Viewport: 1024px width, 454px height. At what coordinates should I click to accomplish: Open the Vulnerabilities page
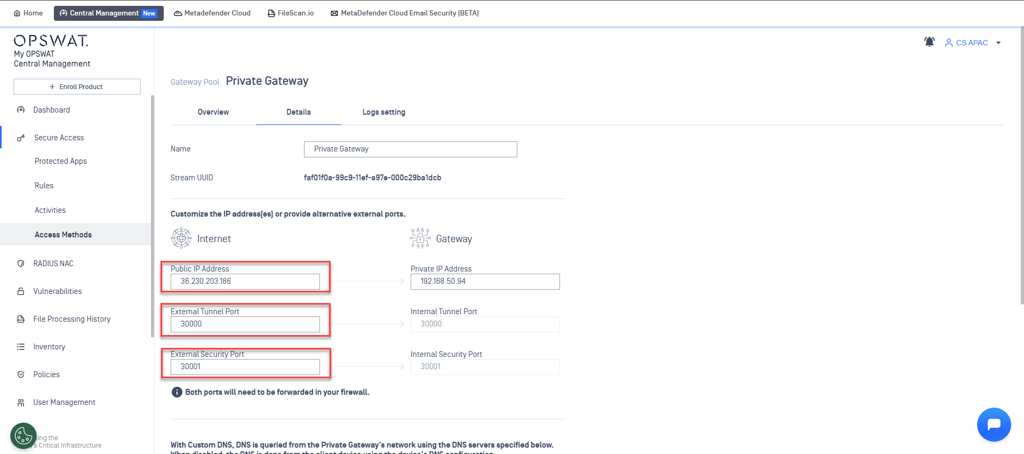tap(57, 291)
